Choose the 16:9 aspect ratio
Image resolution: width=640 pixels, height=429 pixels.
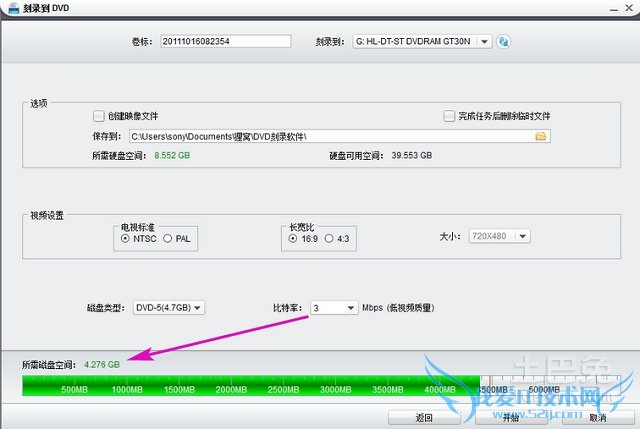click(293, 238)
